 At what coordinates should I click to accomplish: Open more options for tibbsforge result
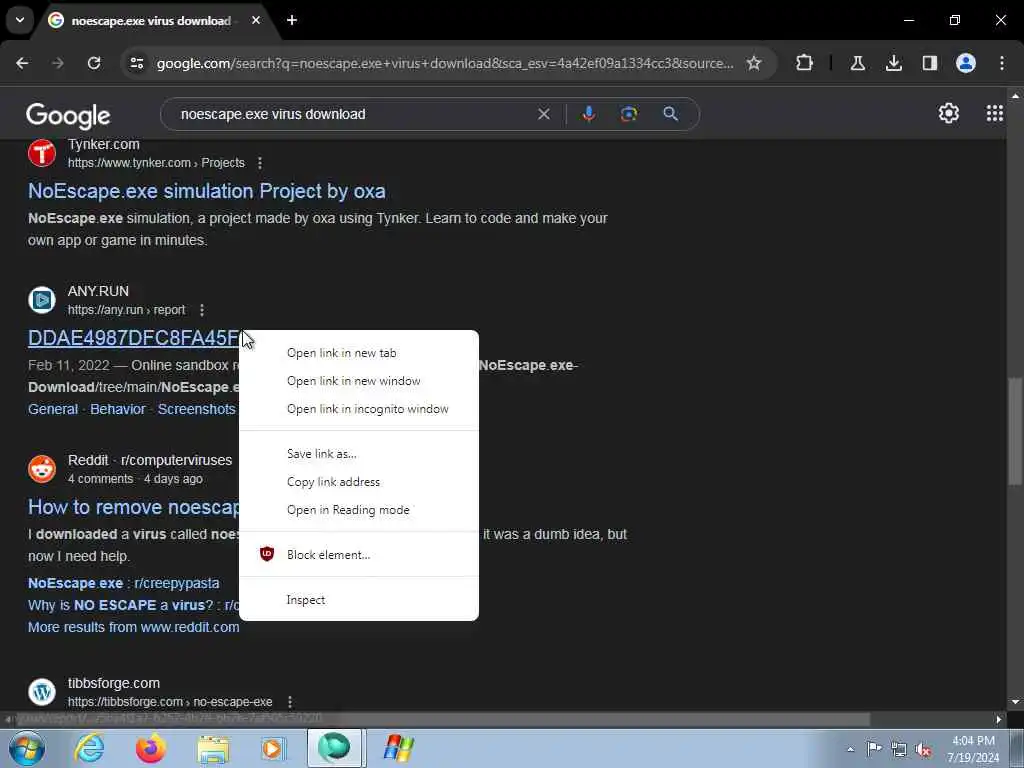tap(289, 702)
